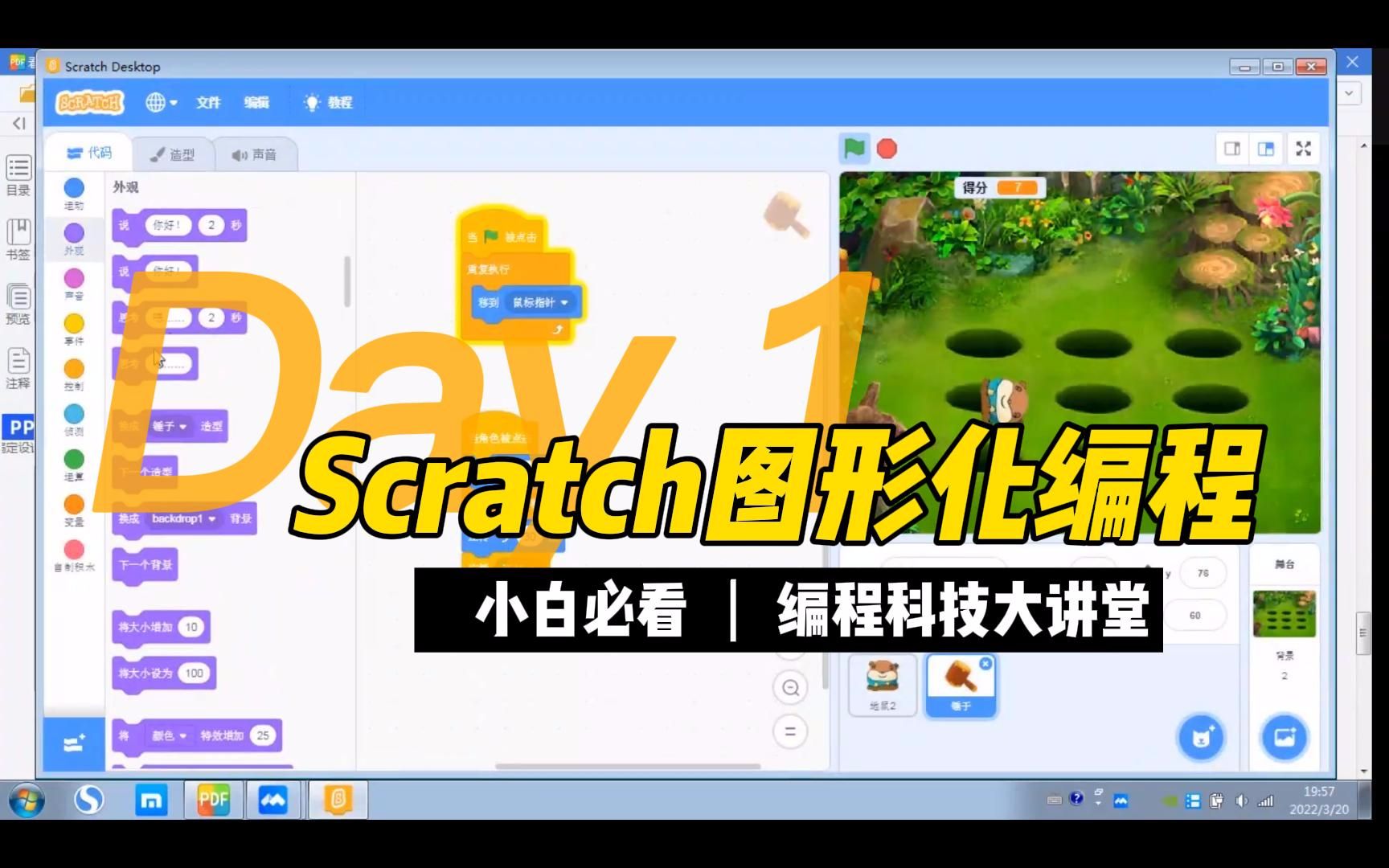Switch to small stage layout
This screenshot has height=868, width=1389.
point(1232,149)
